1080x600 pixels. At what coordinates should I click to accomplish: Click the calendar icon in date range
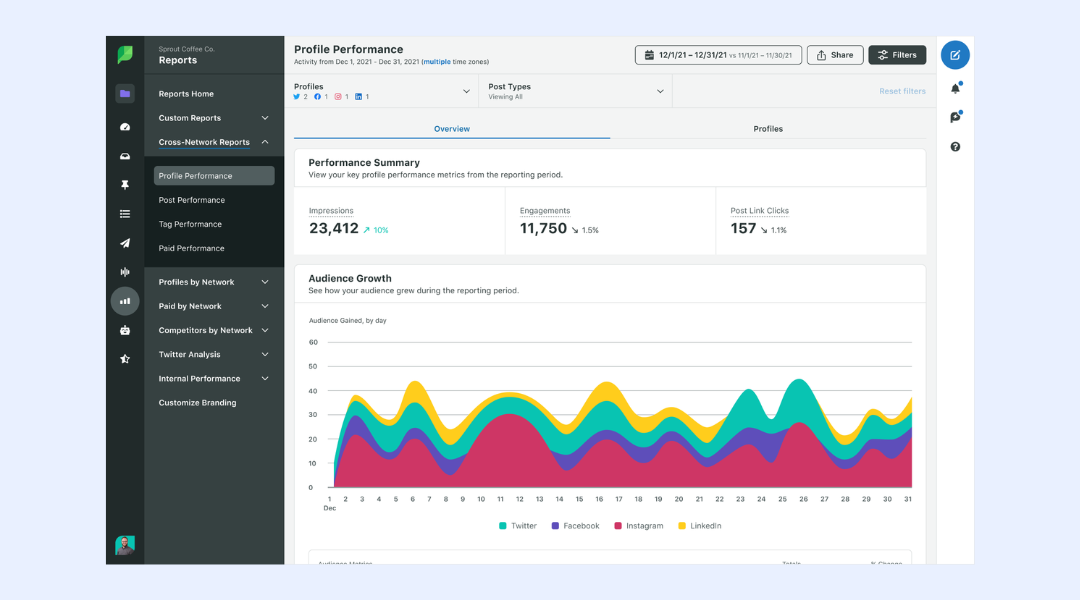(649, 55)
